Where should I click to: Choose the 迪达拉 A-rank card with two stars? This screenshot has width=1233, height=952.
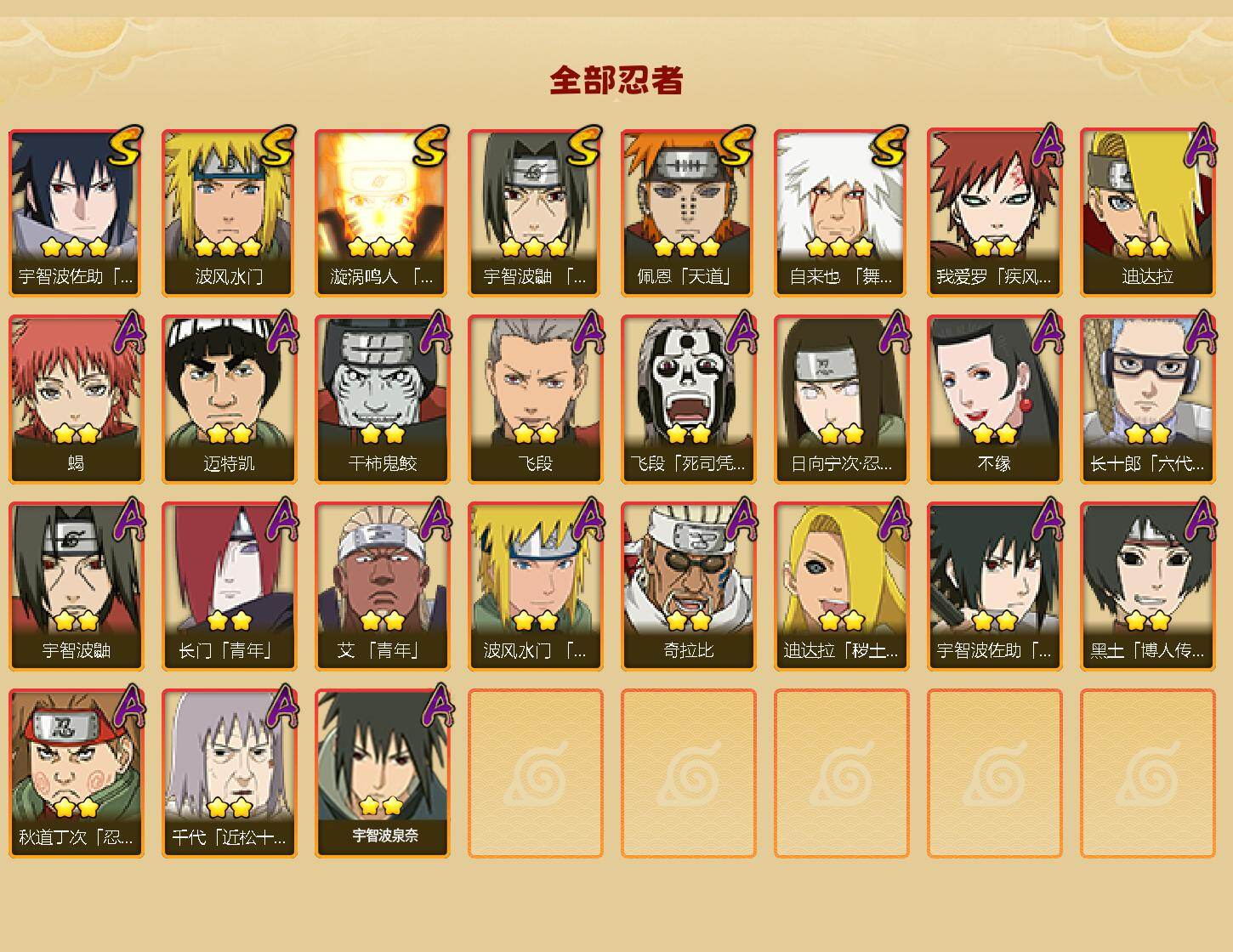coord(1147,212)
